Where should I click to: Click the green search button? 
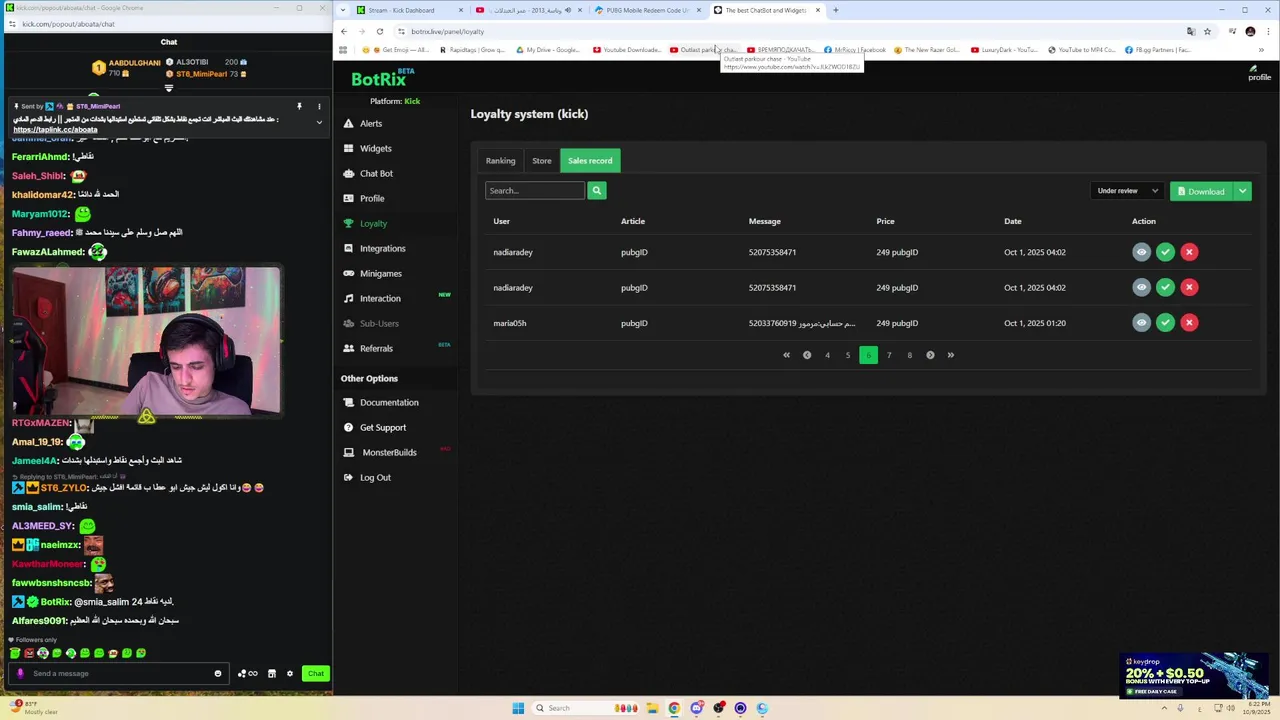[x=597, y=190]
